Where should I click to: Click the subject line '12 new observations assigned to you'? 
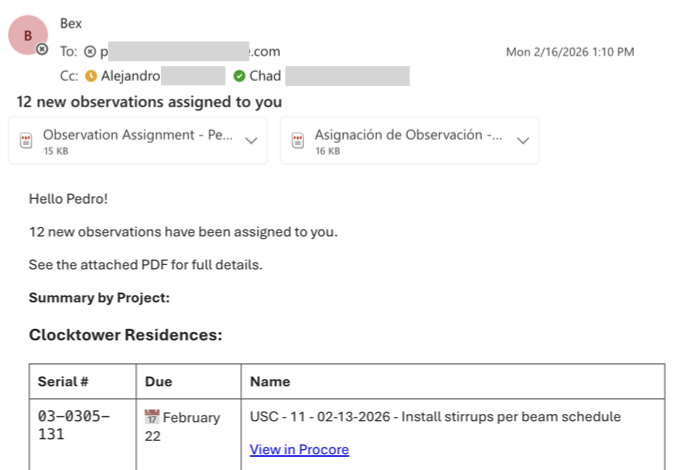149,102
